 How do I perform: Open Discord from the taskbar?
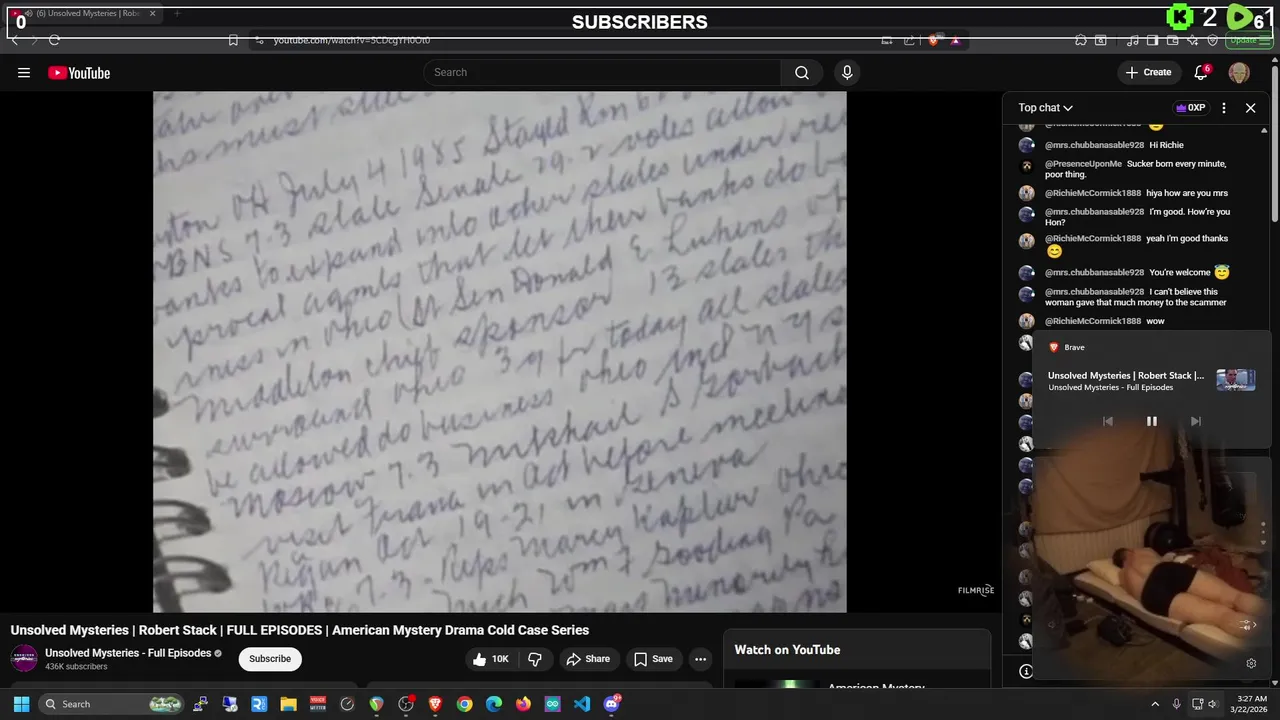point(612,704)
